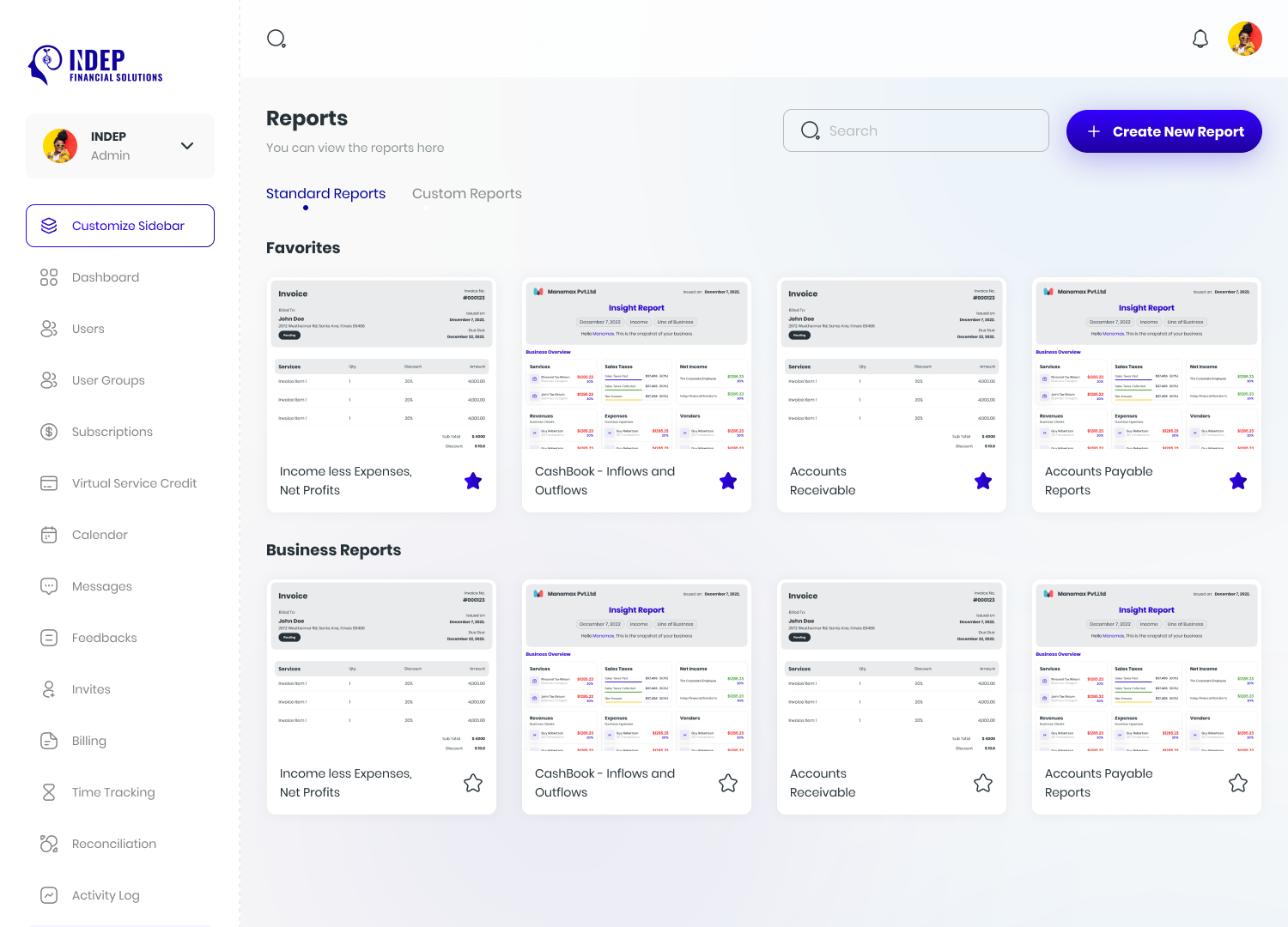Click the magnifier icon in top bar
This screenshot has height=927, width=1288.
(276, 39)
